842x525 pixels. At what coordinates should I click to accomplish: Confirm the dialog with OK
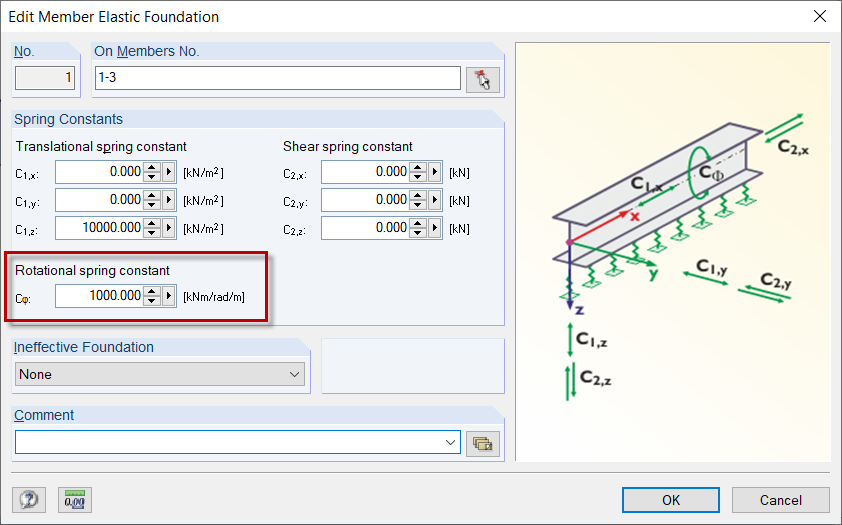(x=671, y=500)
